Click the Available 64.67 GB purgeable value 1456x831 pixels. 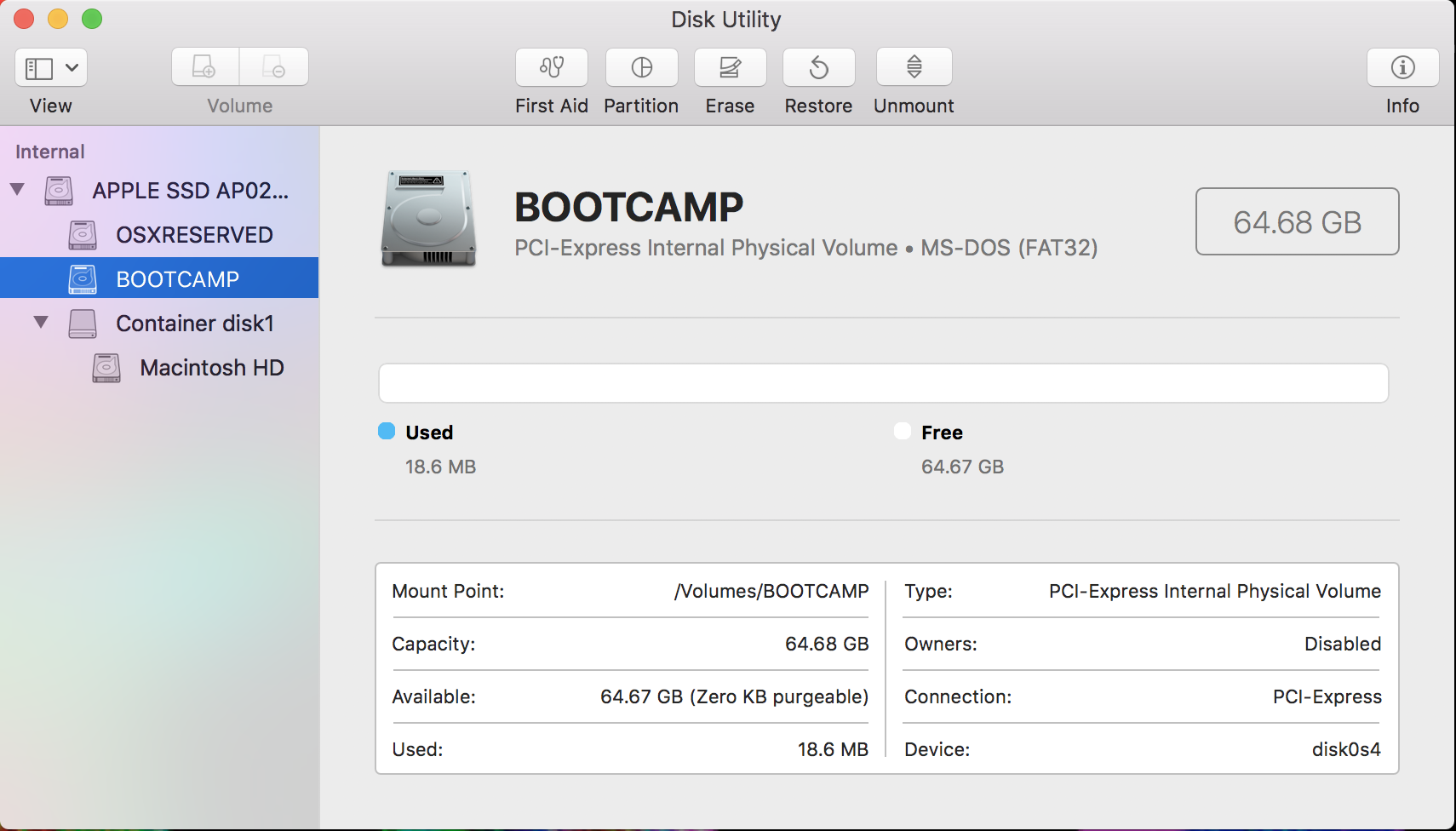point(735,696)
